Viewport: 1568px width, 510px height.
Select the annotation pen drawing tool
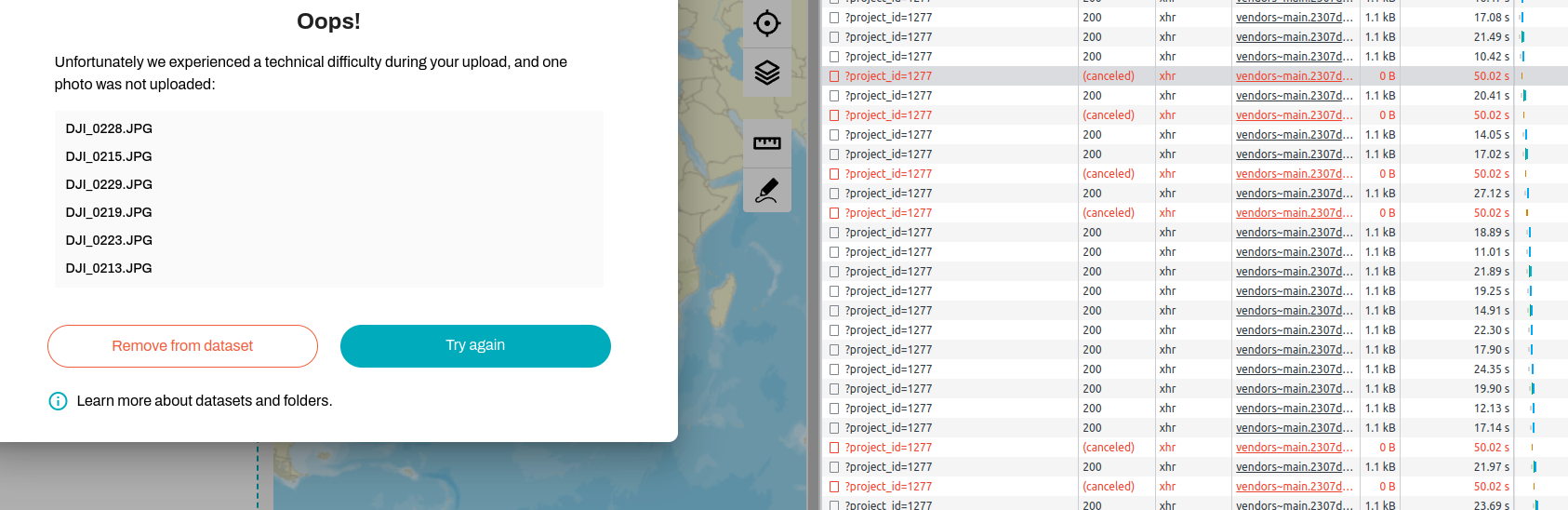[767, 190]
